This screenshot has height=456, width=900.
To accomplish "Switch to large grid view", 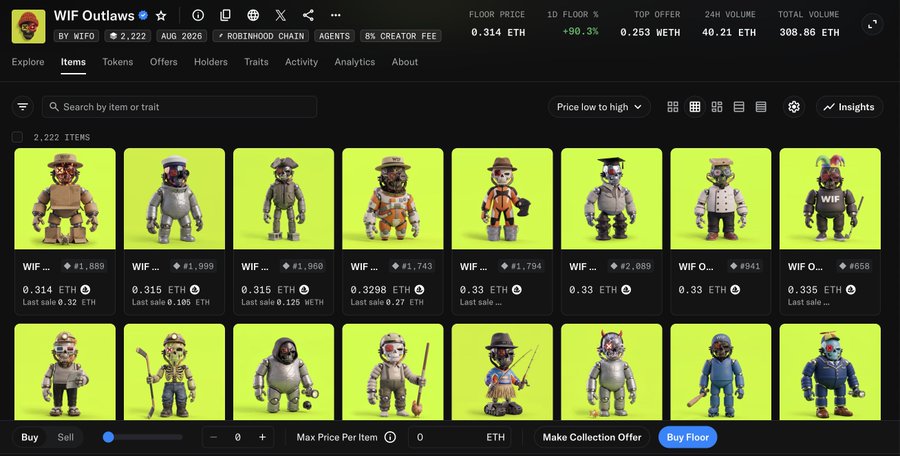I will pos(673,107).
